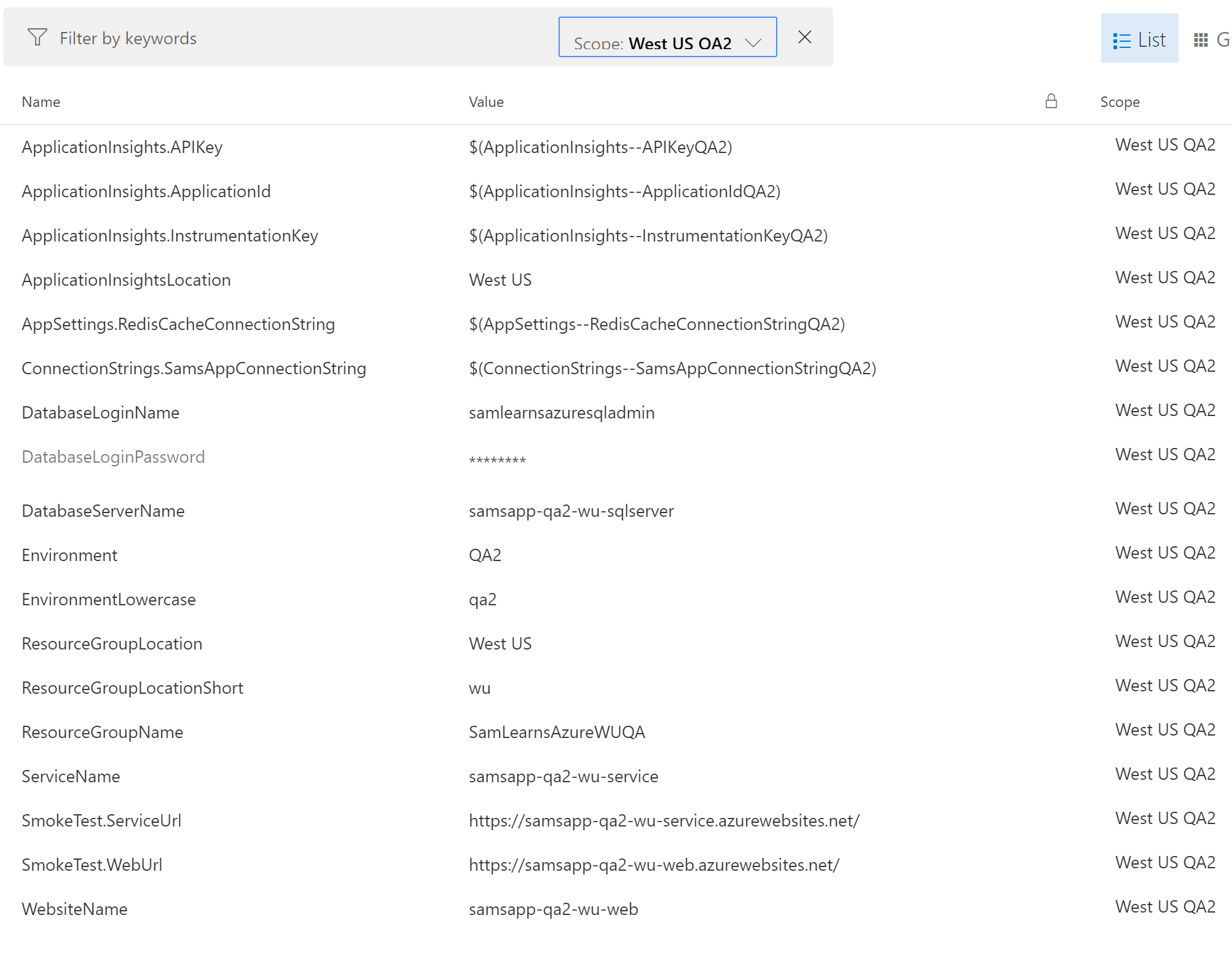Select the DatabaseLoginPassword variable row
This screenshot has width=1232, height=958.
tap(113, 457)
